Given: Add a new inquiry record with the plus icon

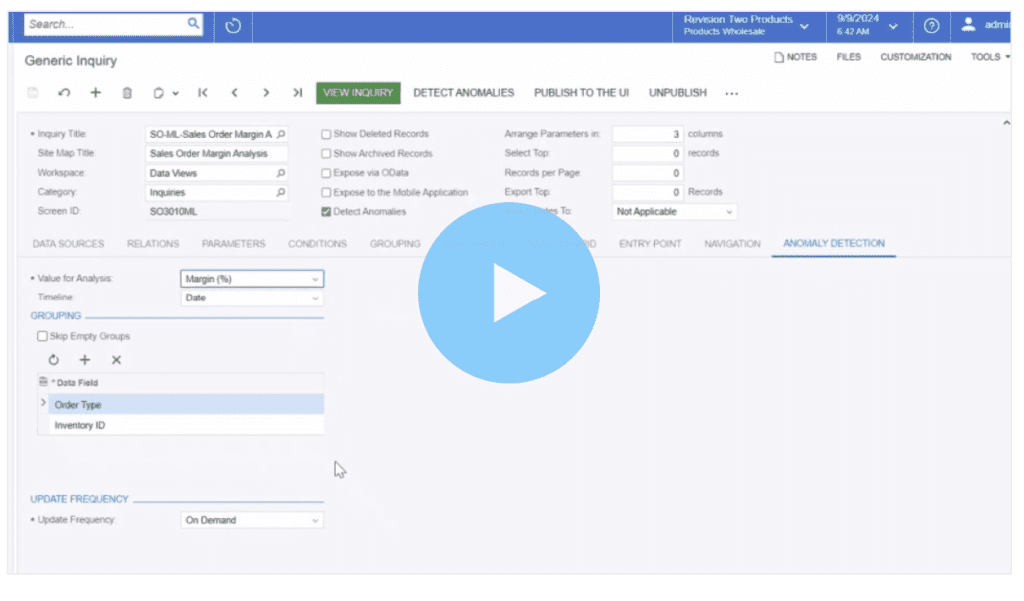Looking at the screenshot, I should point(96,93).
